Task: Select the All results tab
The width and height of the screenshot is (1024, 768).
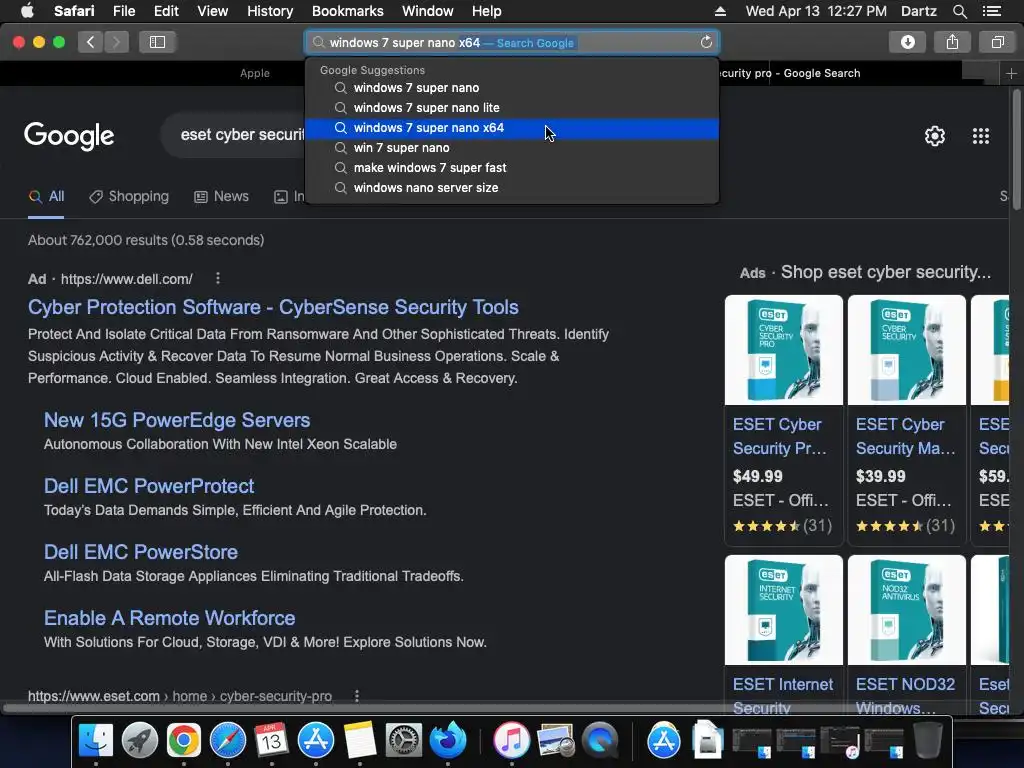Action: coord(46,197)
